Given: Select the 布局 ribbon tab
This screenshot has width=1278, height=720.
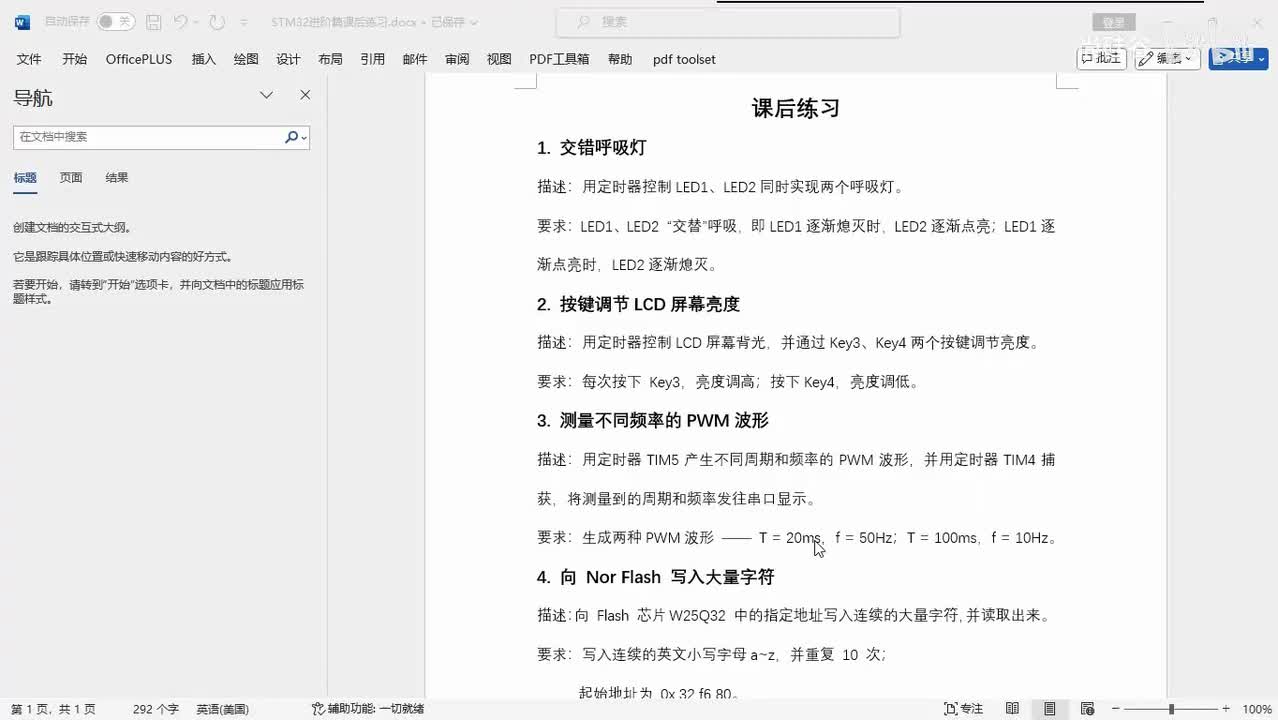Looking at the screenshot, I should pyautogui.click(x=330, y=59).
